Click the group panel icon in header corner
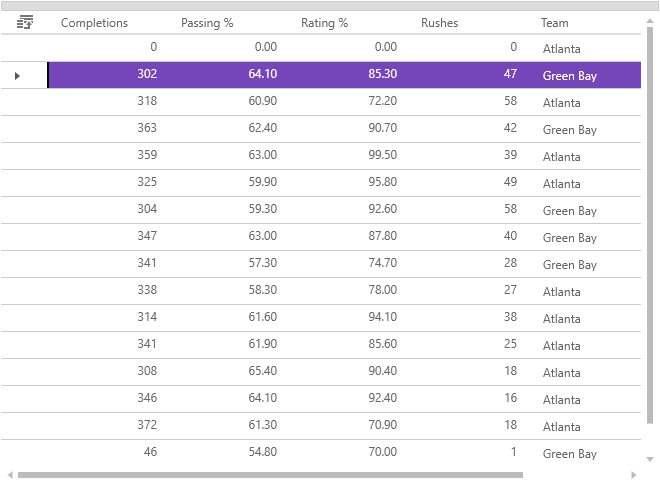Image resolution: width=660 pixels, height=488 pixels. (x=25, y=22)
